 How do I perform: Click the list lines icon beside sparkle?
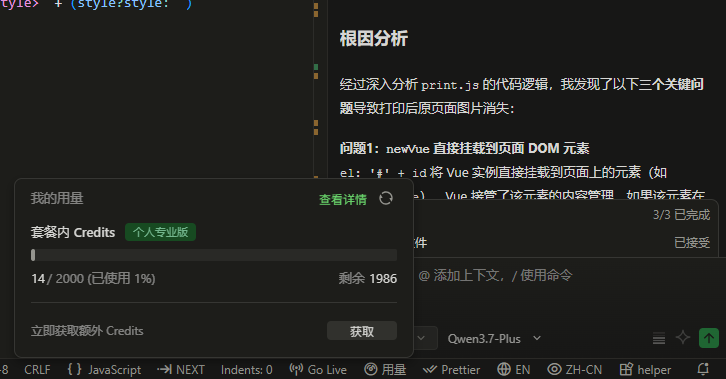pos(659,338)
